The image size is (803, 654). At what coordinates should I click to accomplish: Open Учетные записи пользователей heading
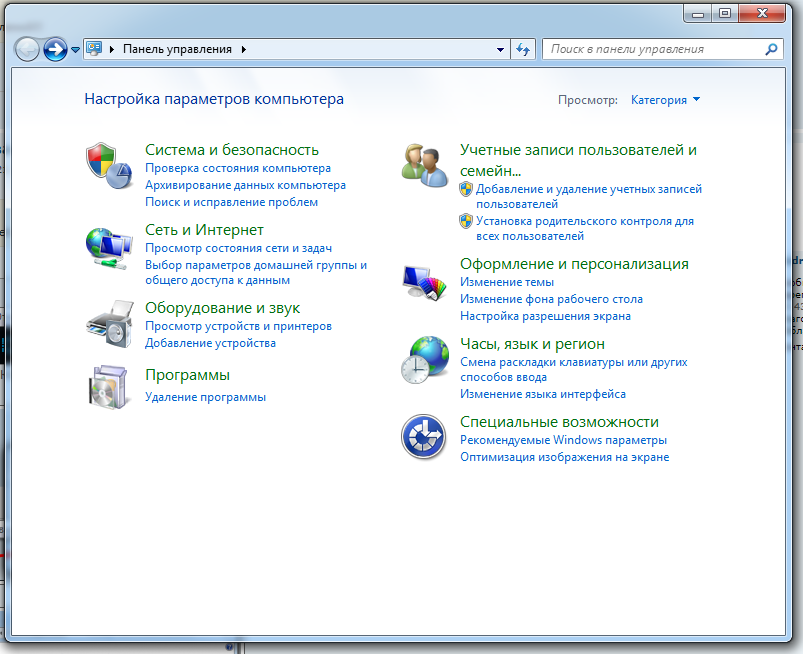tap(578, 160)
